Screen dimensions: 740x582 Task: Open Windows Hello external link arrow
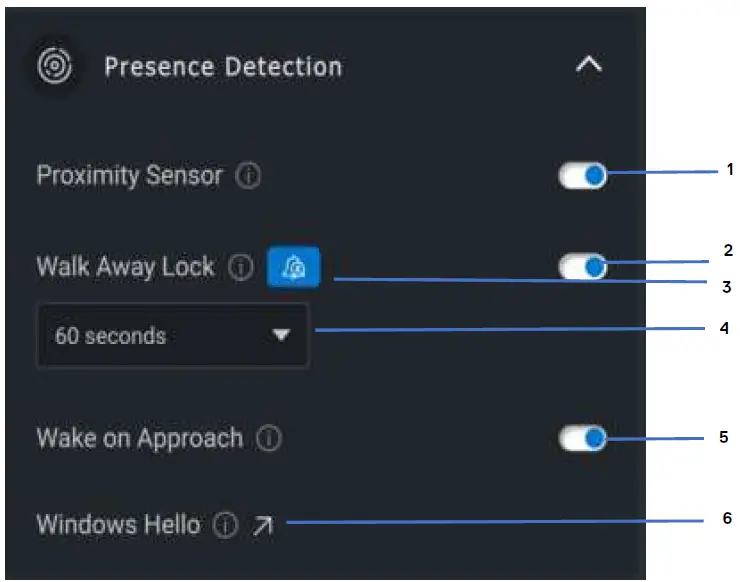click(x=262, y=525)
